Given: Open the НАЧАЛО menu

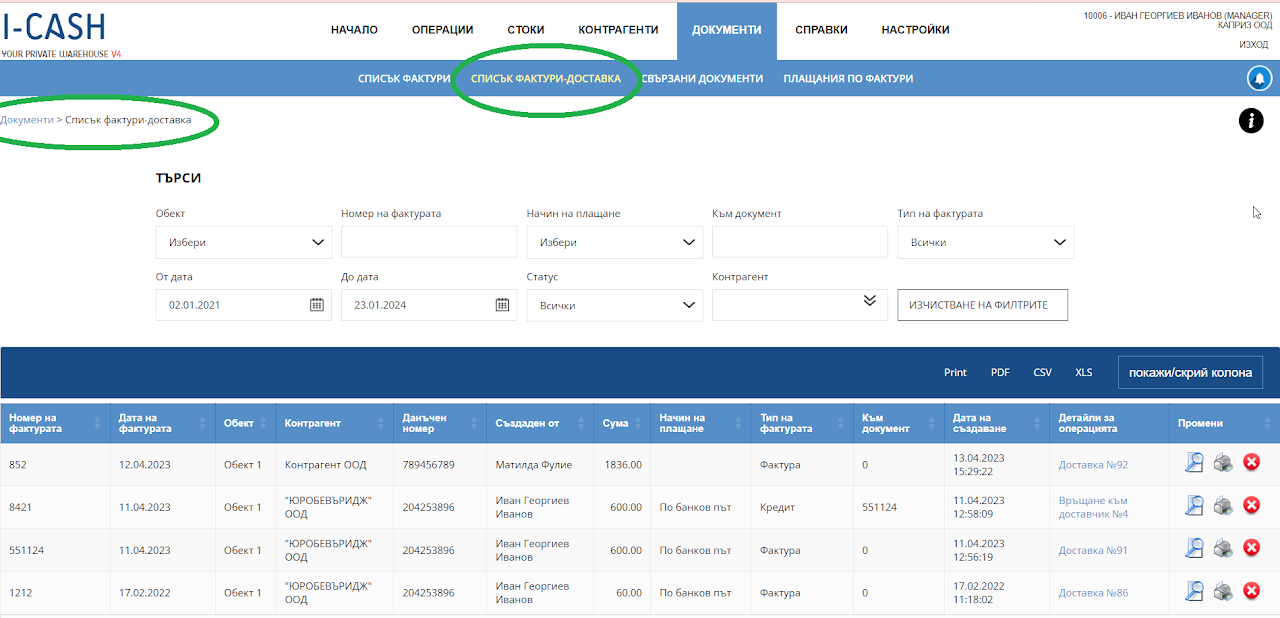Looking at the screenshot, I should [x=354, y=30].
